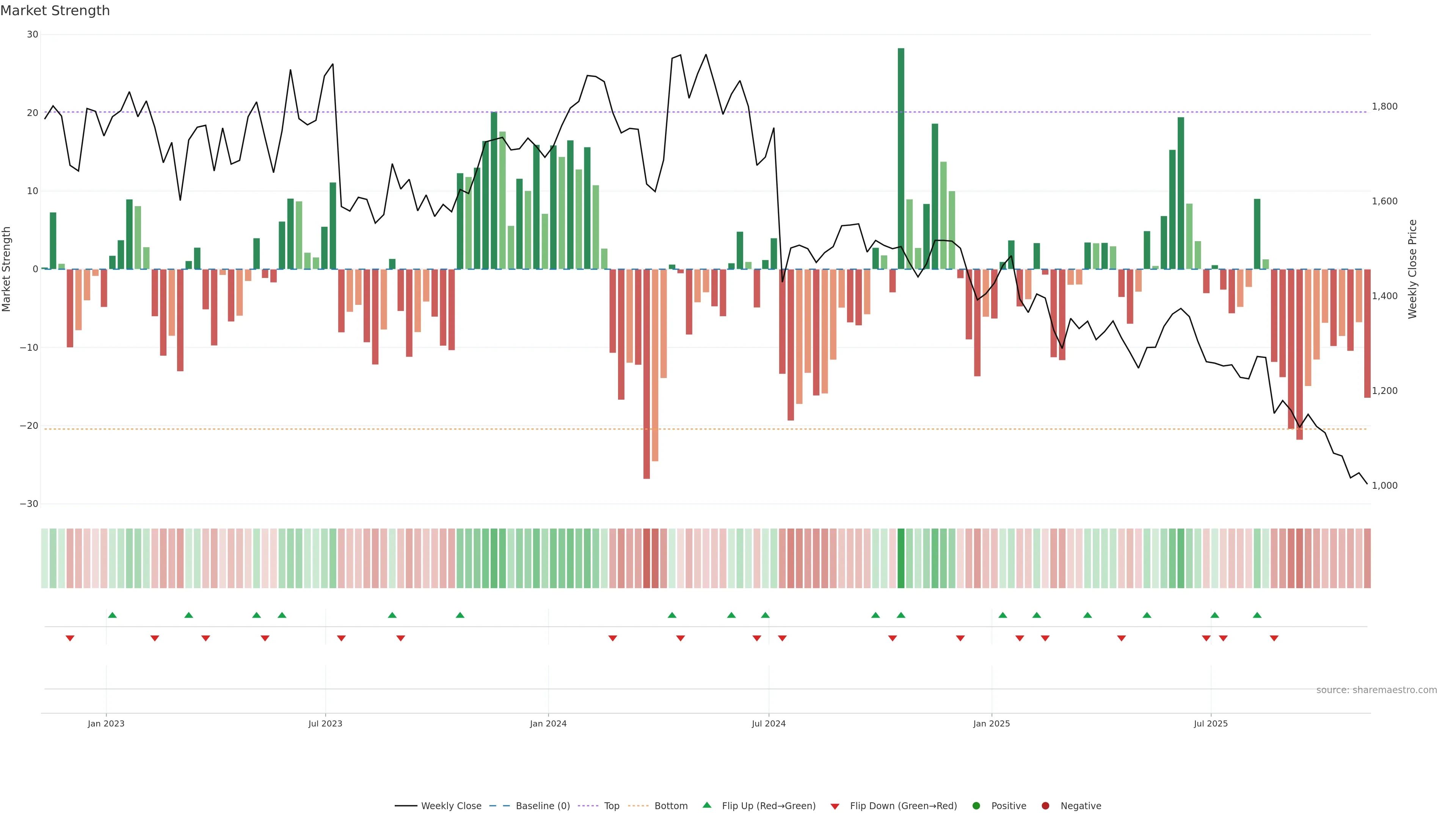
Task: Click the first flip-up marker after Jan 2023
Action: pyautogui.click(x=113, y=615)
